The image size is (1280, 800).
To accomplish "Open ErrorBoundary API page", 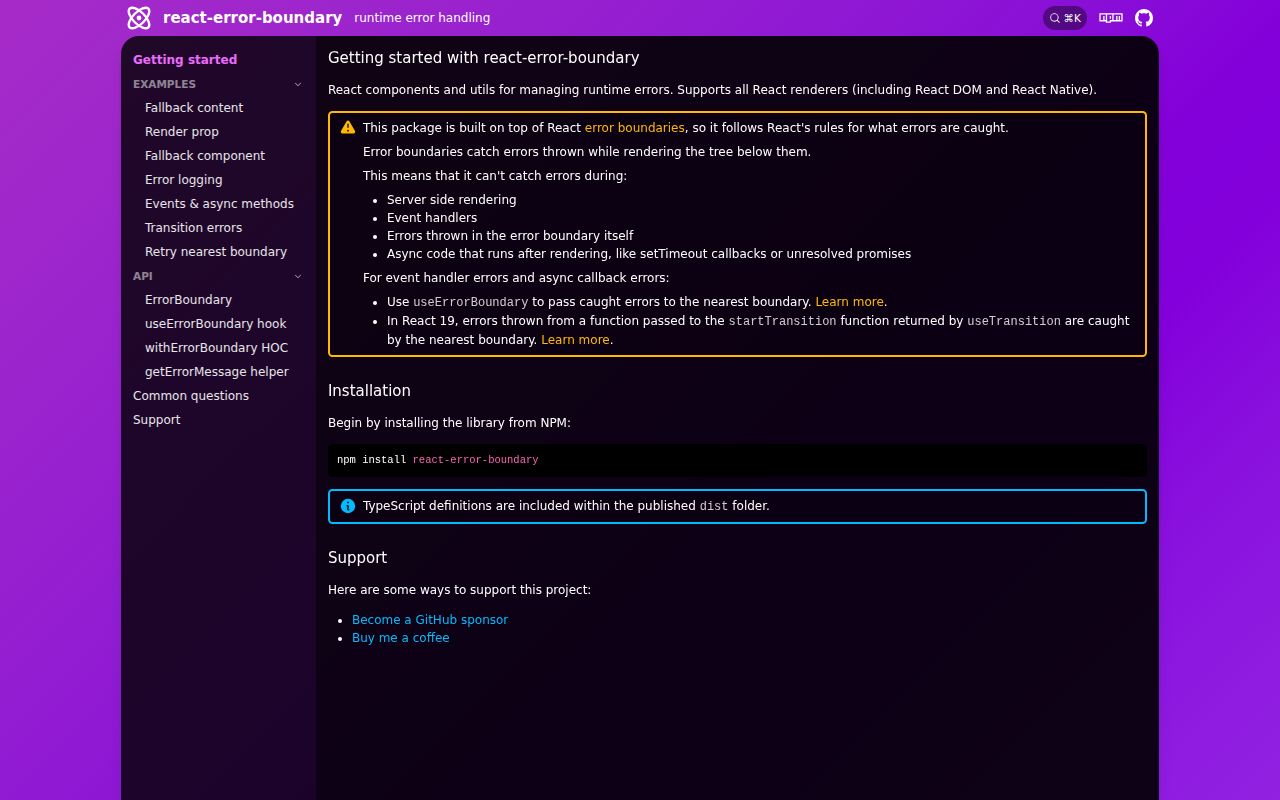I will (x=188, y=300).
